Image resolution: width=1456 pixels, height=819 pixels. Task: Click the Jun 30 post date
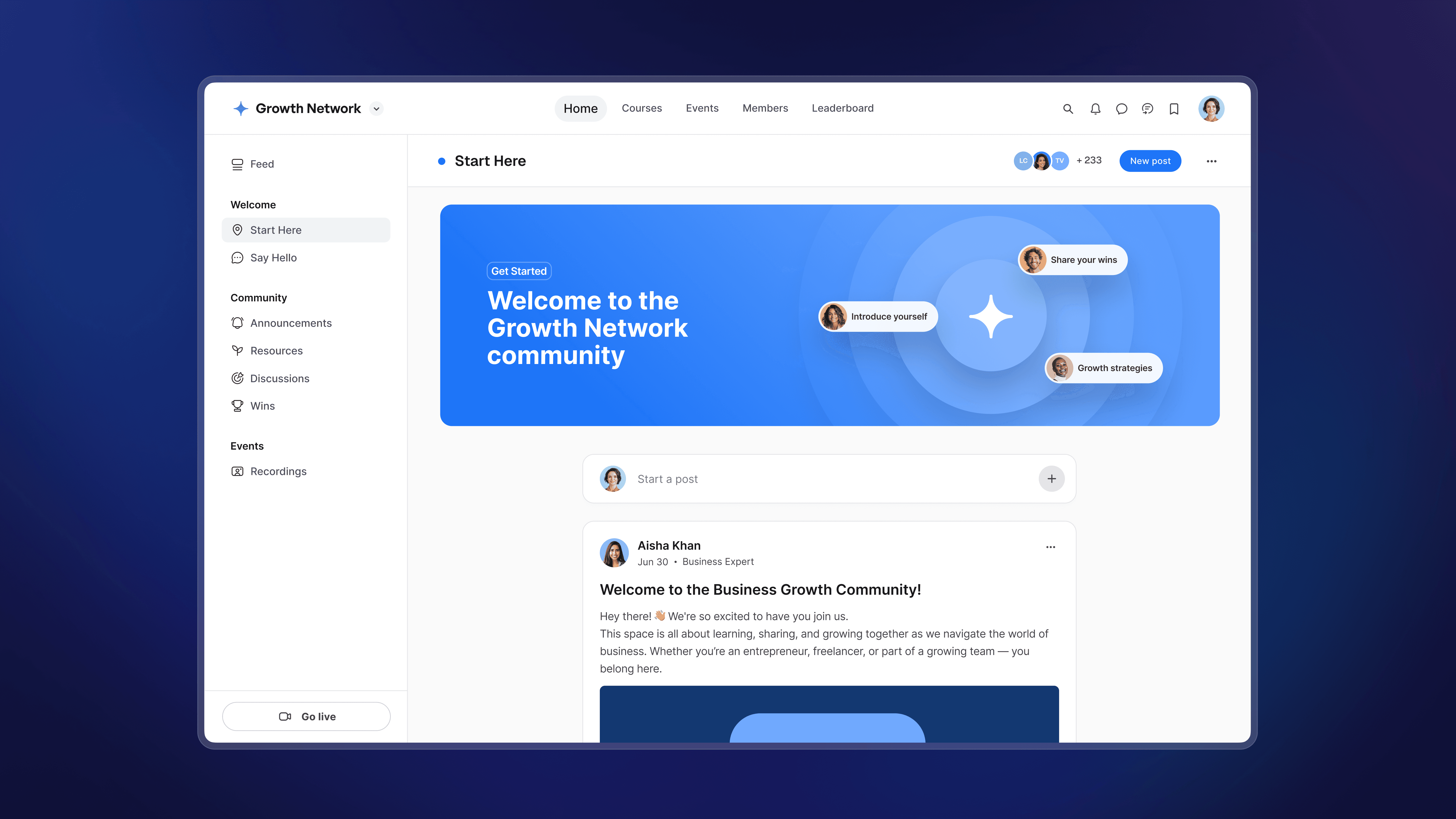[x=653, y=562]
